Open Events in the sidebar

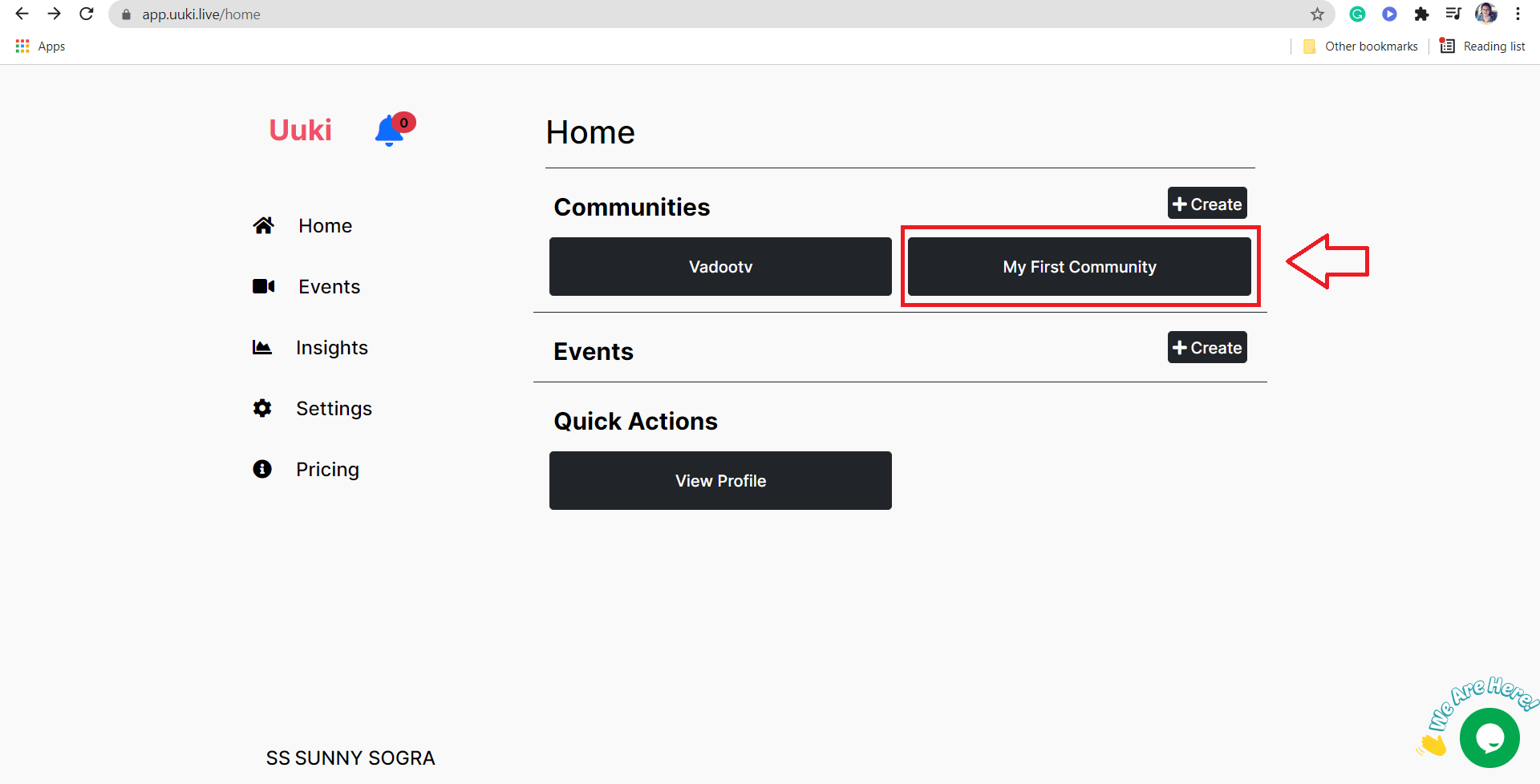pos(329,287)
